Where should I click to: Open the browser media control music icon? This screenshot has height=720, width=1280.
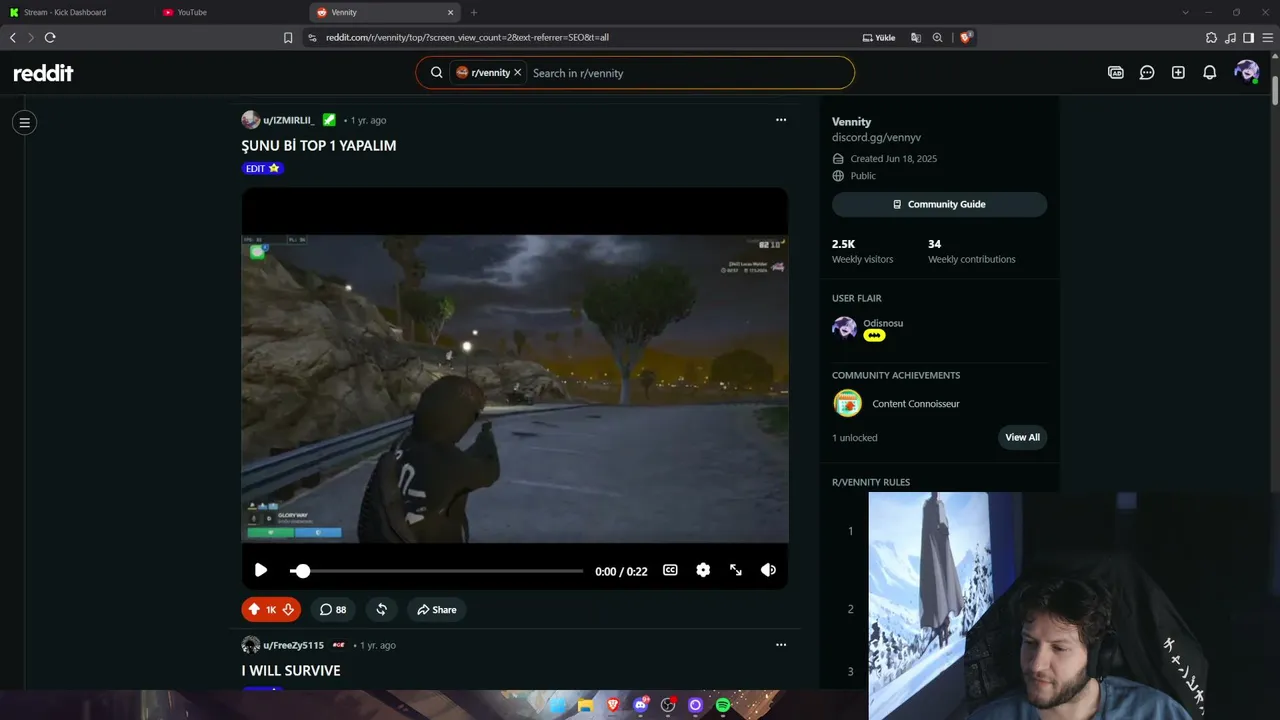[x=1230, y=37]
